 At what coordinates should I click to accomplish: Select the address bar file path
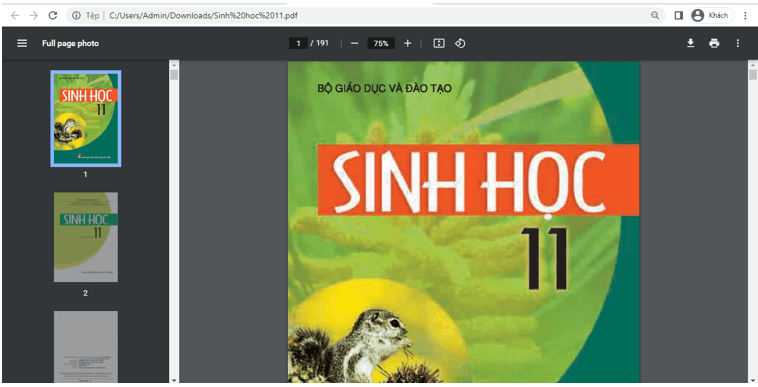[x=204, y=15]
